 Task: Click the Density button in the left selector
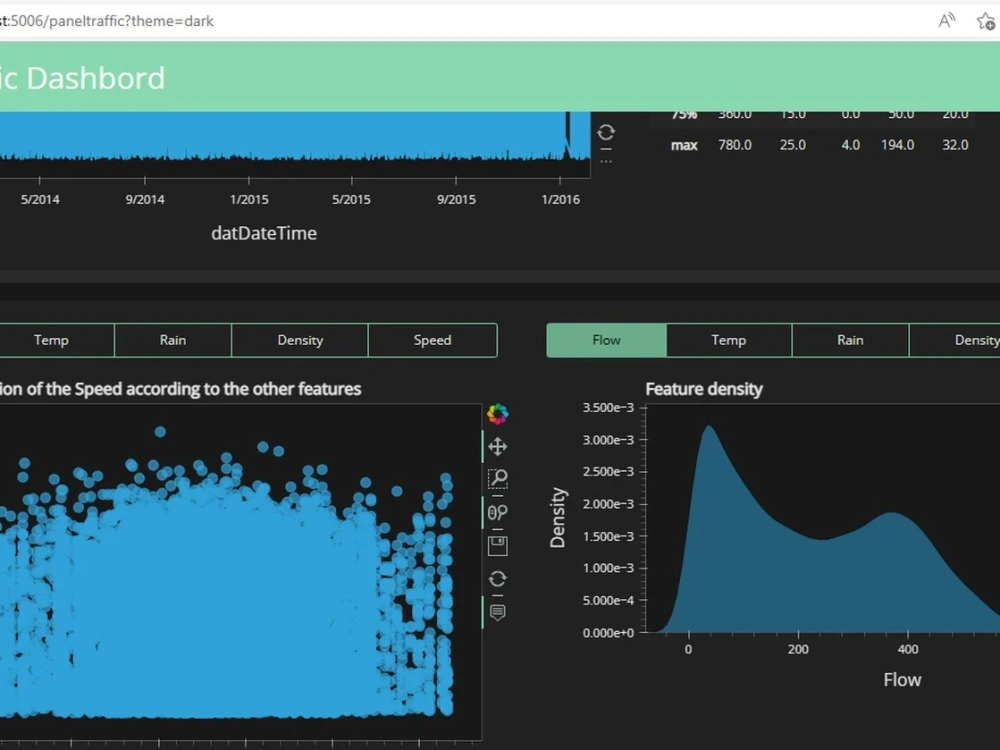[x=299, y=340]
